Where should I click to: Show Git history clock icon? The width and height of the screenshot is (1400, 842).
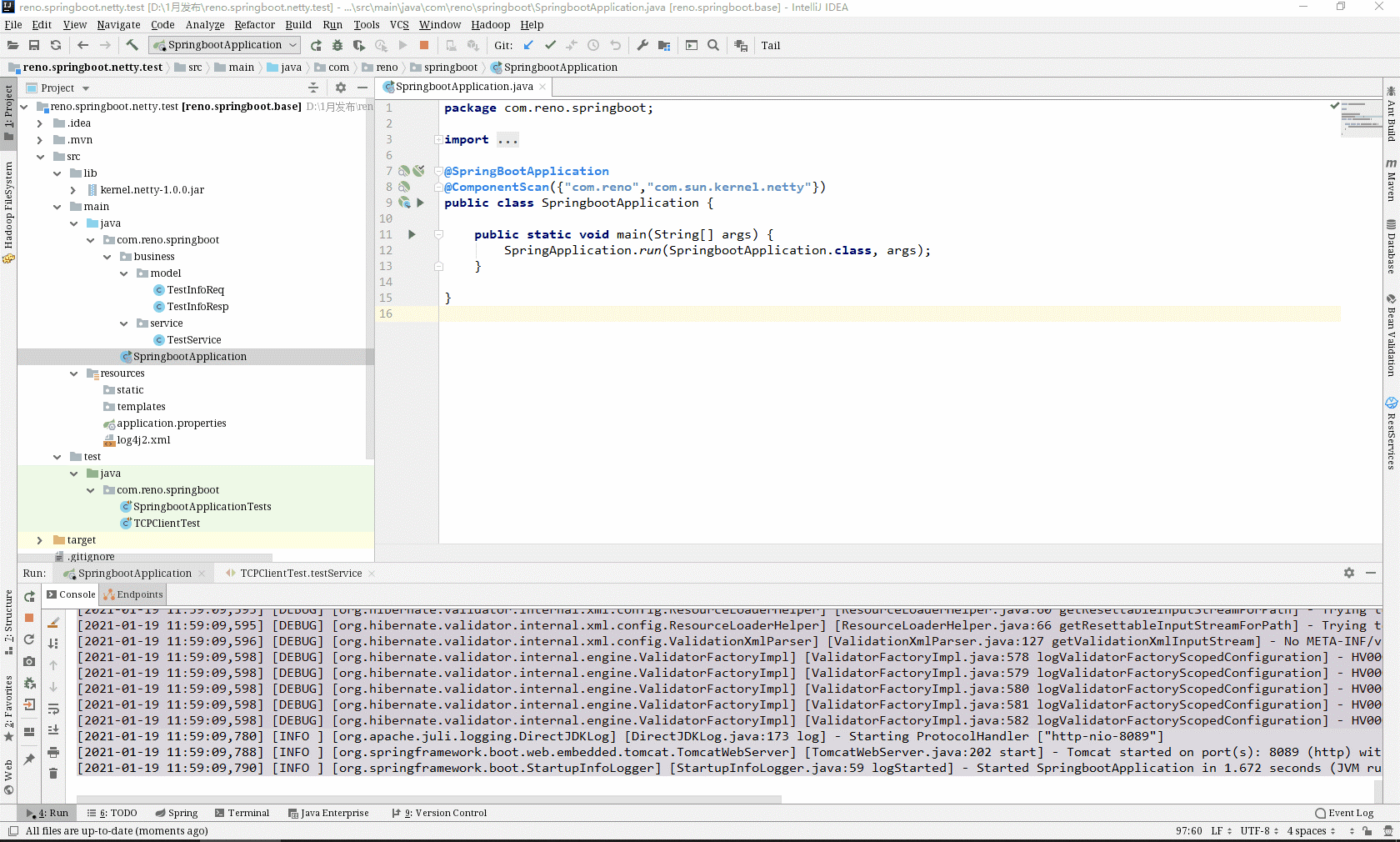pyautogui.click(x=593, y=46)
